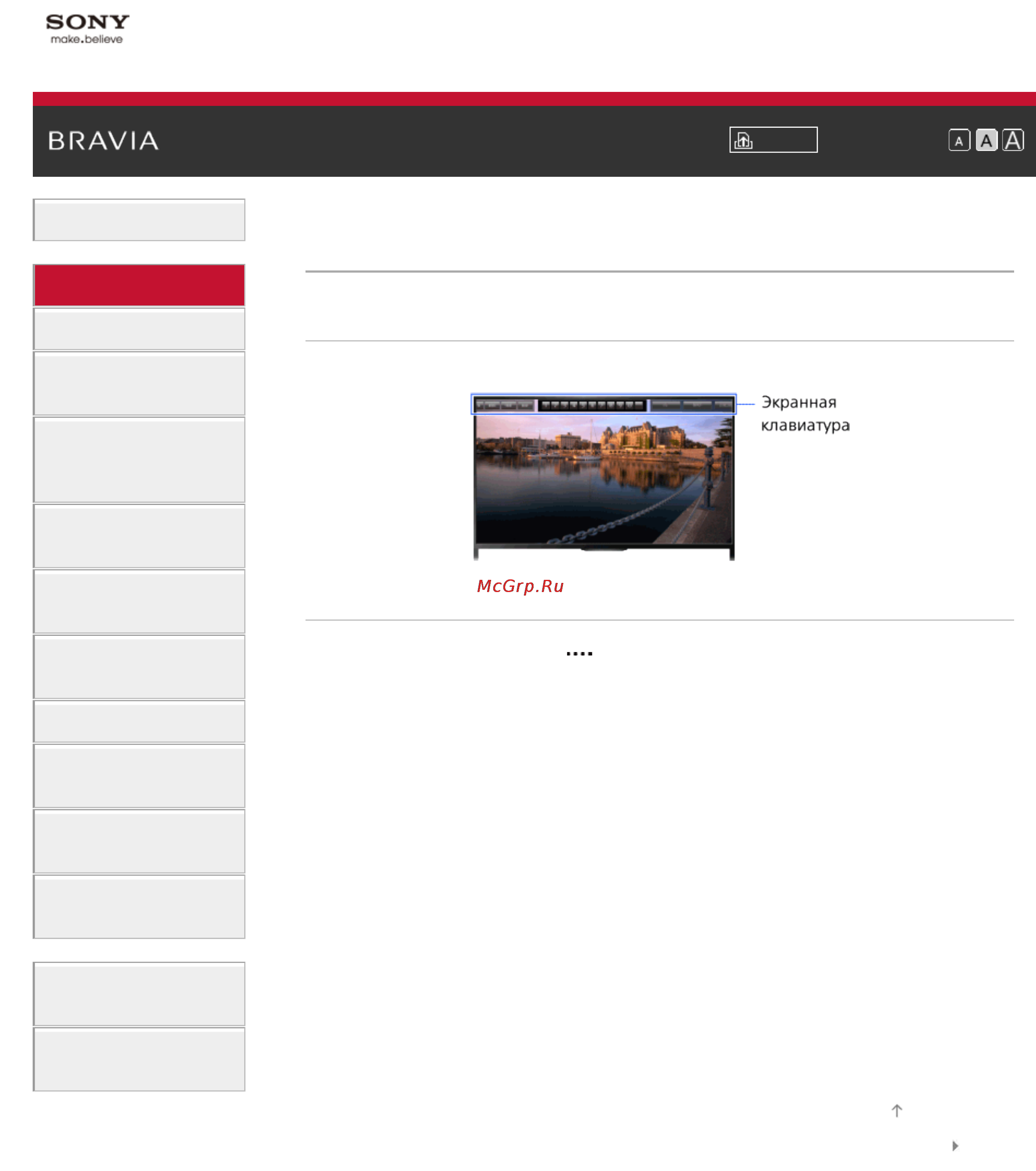Click the blue-outlined on-screen keyboard bar on TV
Viewport: 1036px width, 1171px height.
(x=604, y=404)
